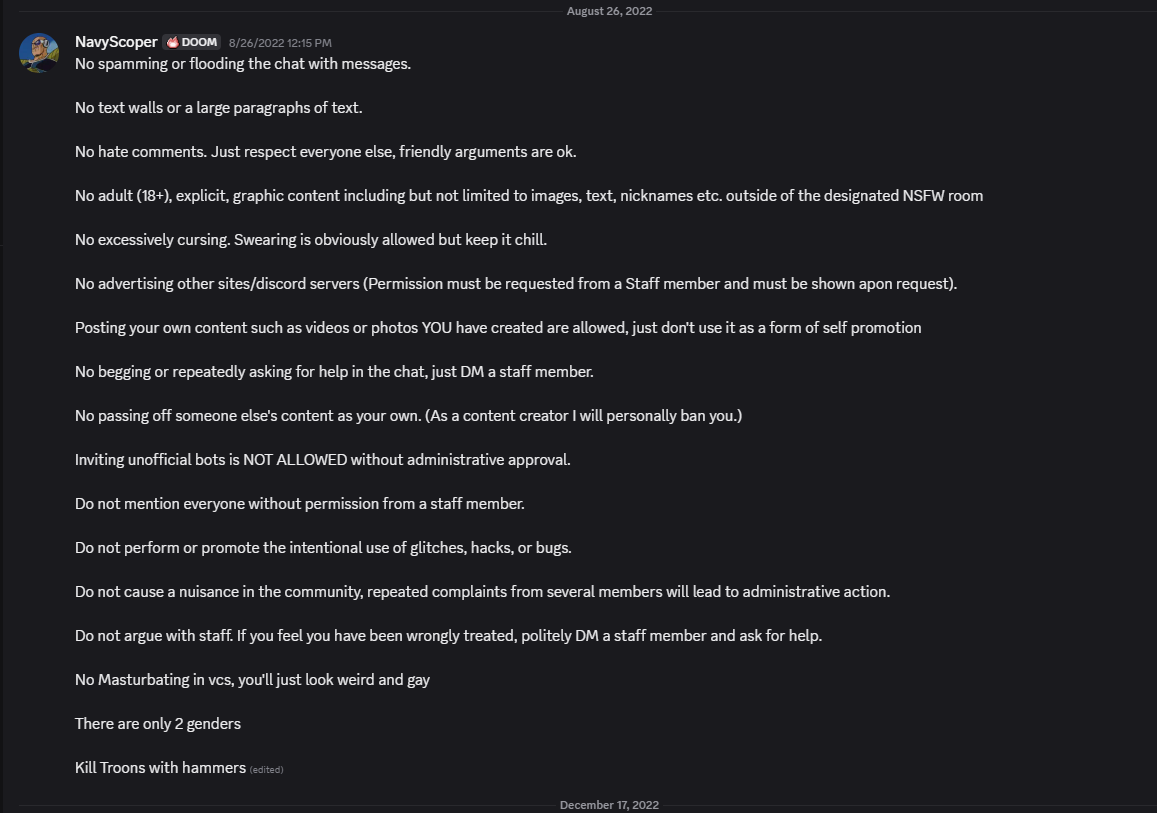This screenshot has height=813, width=1157.
Task: Click the "Do not mention everyone" rule line
Action: (299, 504)
